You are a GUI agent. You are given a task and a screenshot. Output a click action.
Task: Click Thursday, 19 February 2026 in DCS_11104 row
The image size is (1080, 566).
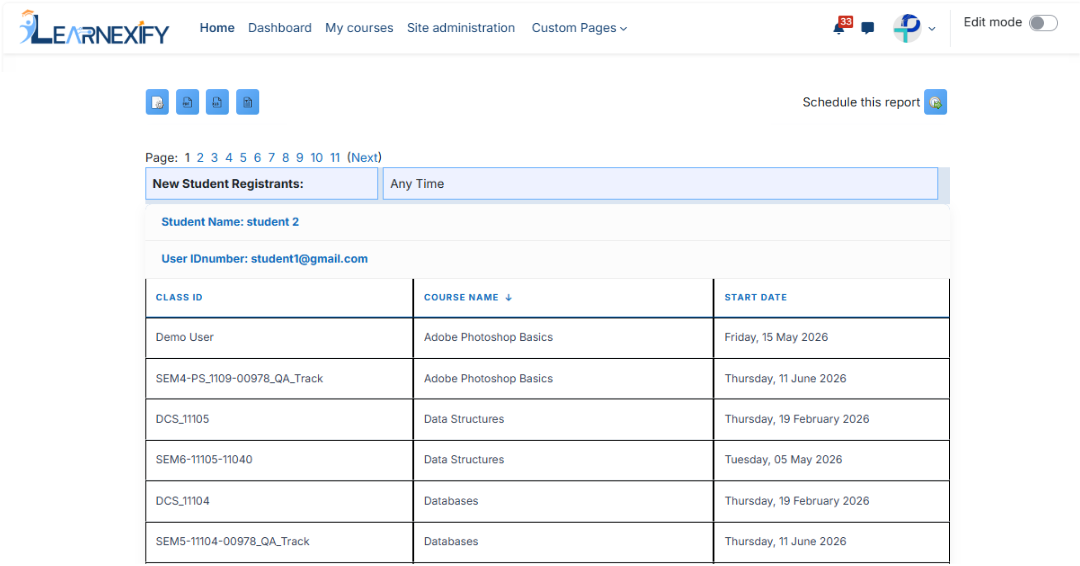coord(797,501)
